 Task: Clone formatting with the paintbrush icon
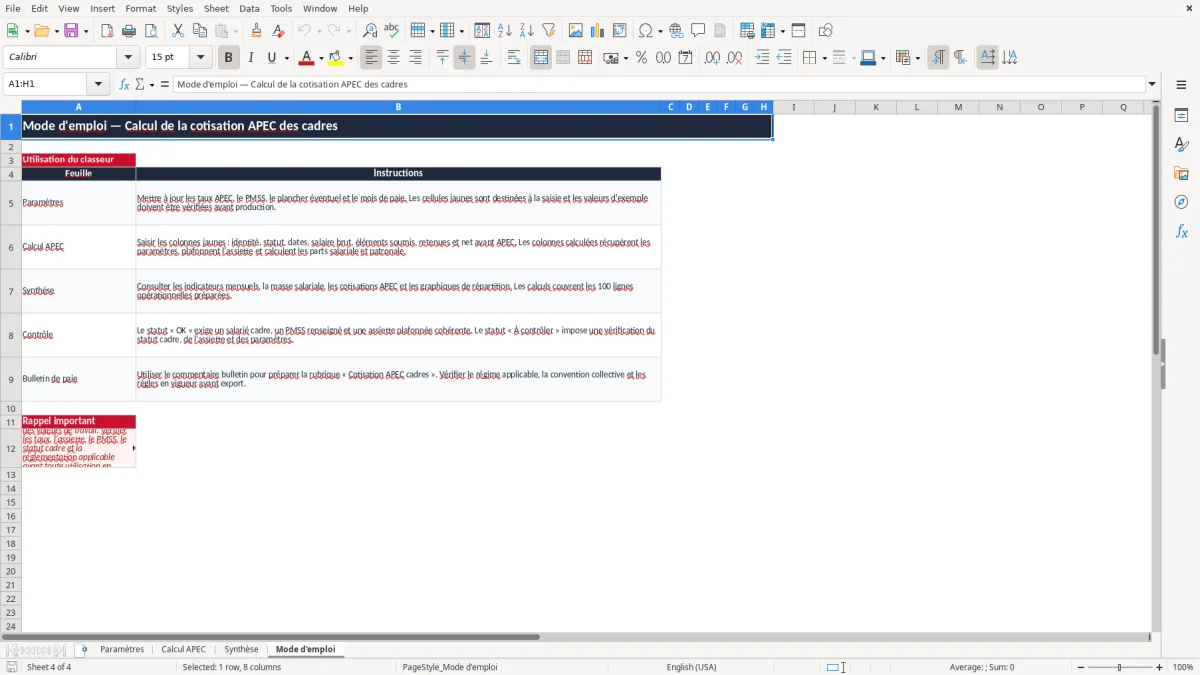[257, 31]
